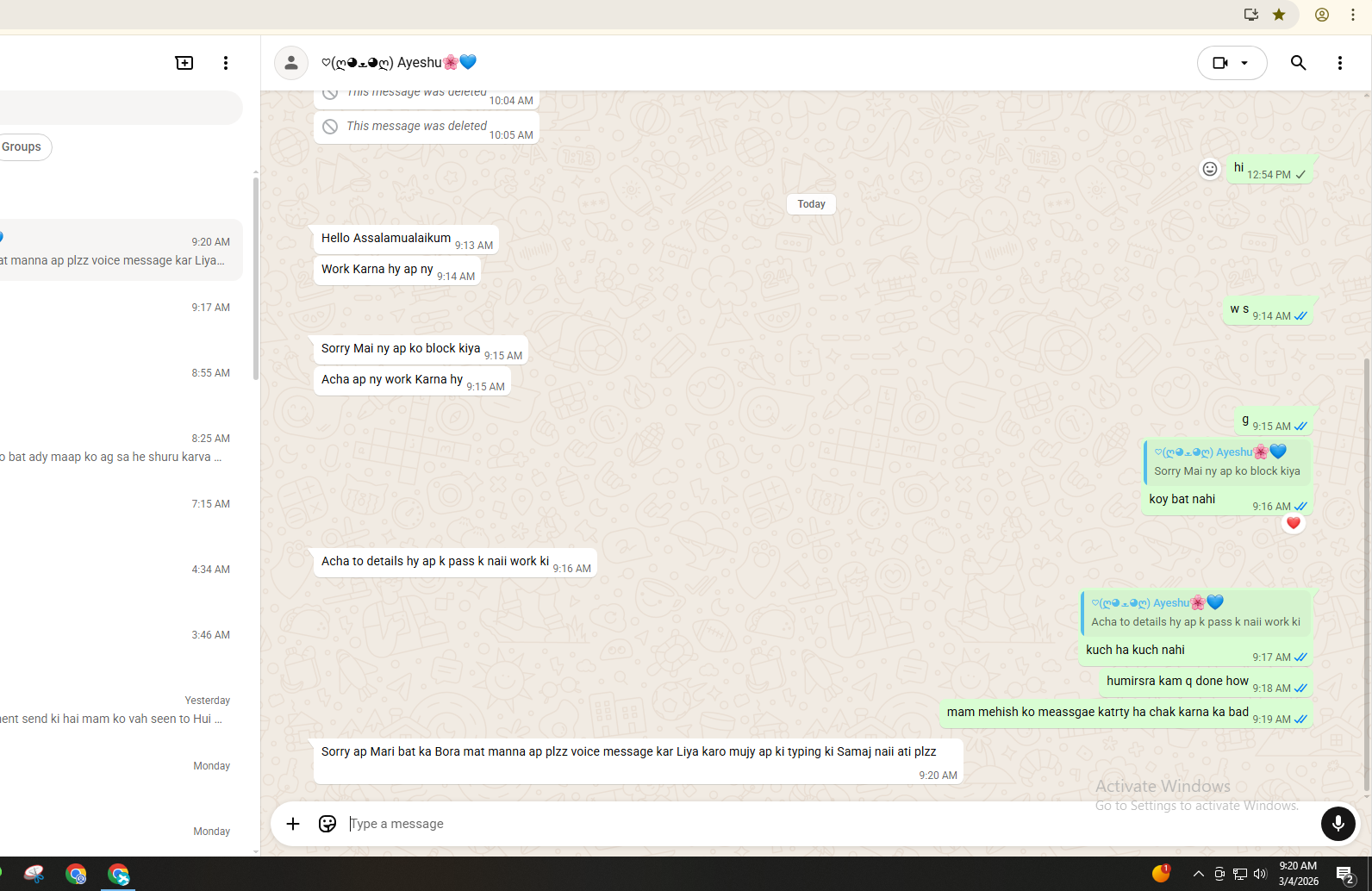This screenshot has width=1372, height=891.
Task: Open paint-like taskbar app icon
Action: pos(34,875)
